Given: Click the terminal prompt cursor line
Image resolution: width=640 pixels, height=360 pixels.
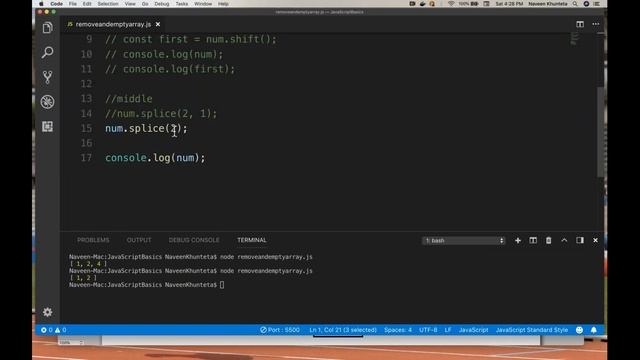Looking at the screenshot, I should [x=147, y=285].
